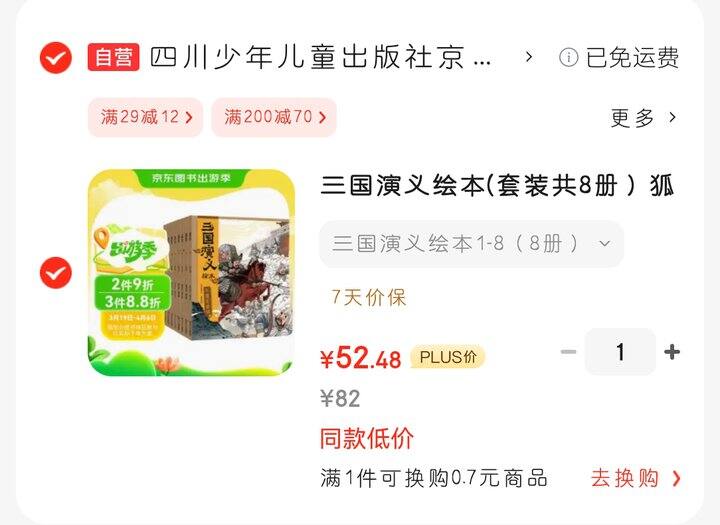
Task: Open the 已免运费 shipping details
Action: click(x=632, y=57)
